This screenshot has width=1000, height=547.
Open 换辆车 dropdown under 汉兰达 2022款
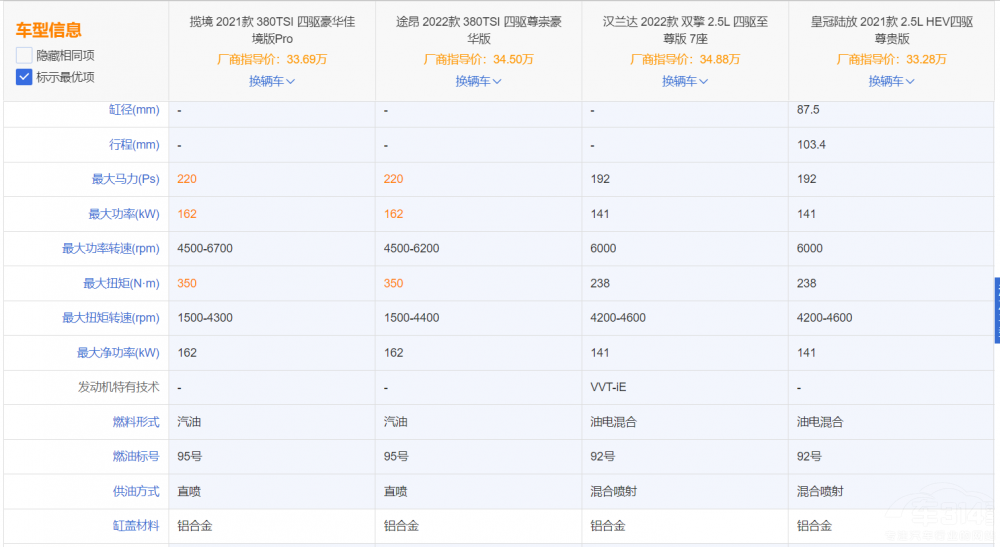(684, 81)
